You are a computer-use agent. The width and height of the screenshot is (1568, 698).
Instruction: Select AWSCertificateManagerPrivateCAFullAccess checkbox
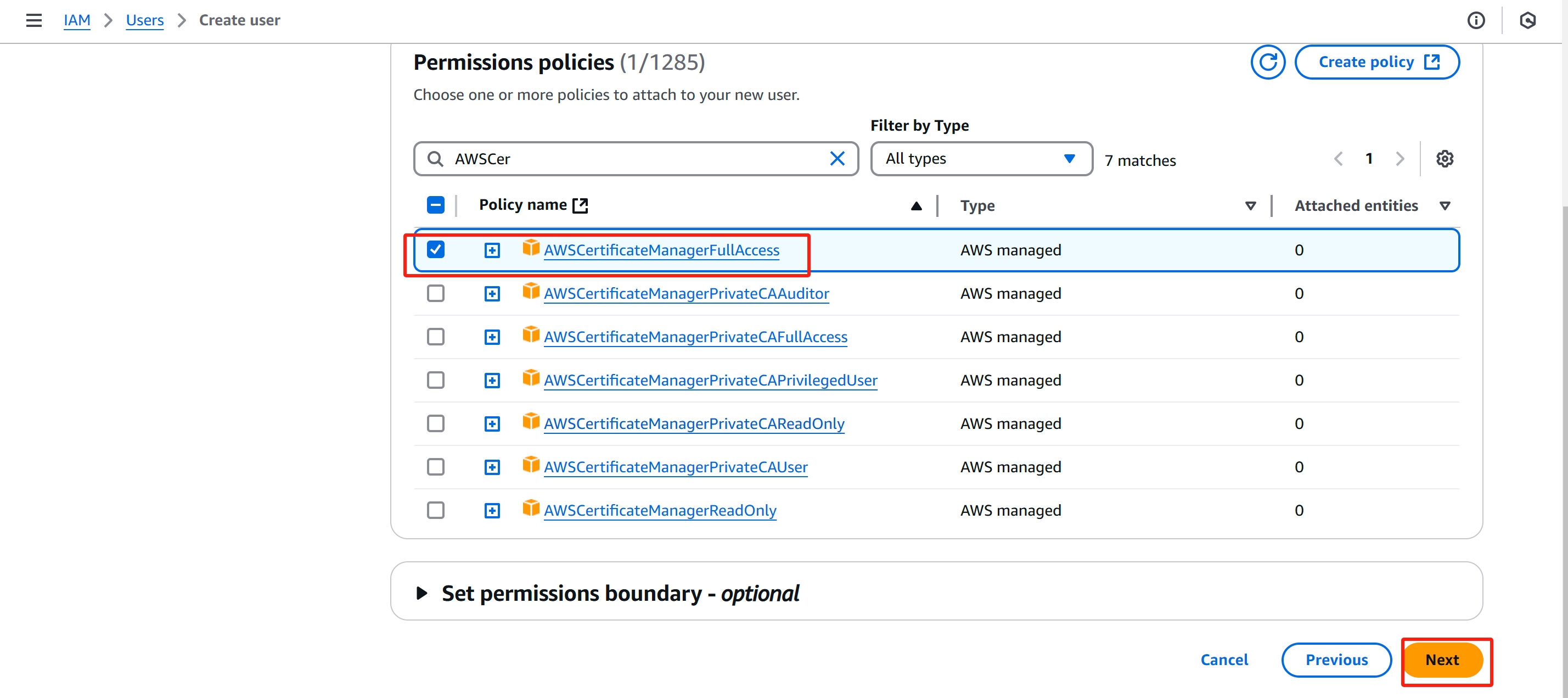coord(436,336)
